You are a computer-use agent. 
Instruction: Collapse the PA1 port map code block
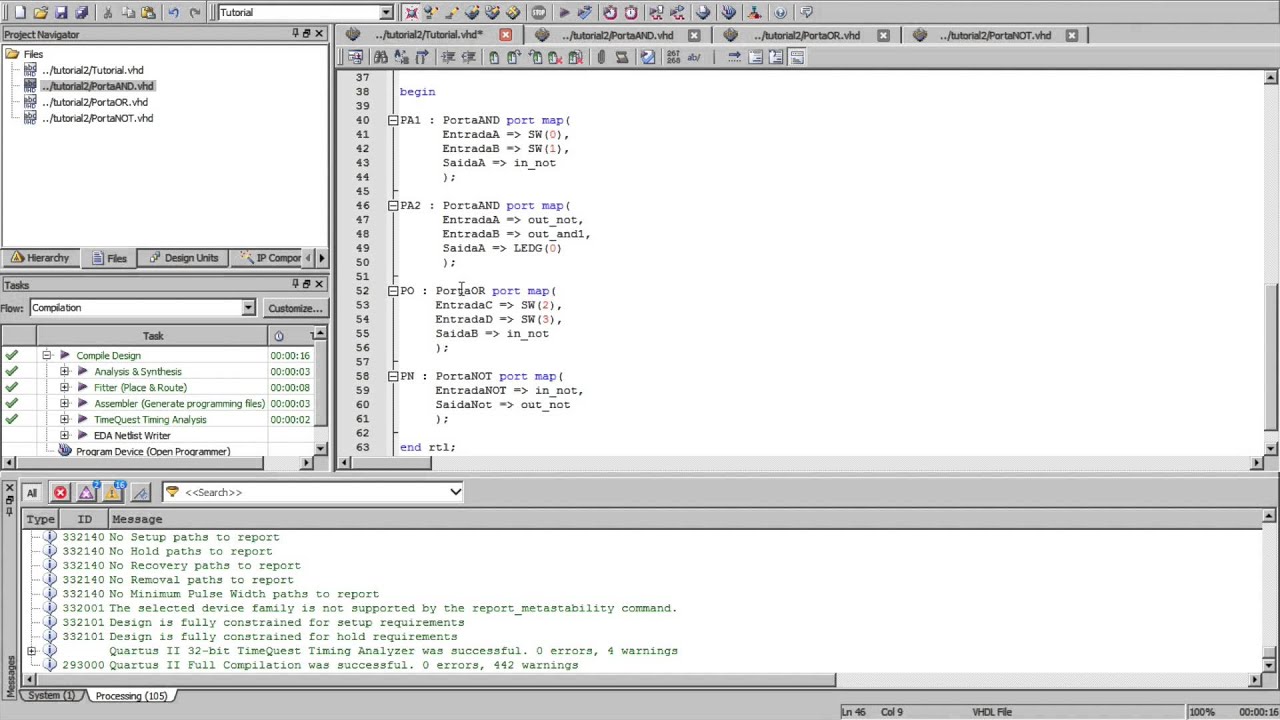tap(393, 120)
